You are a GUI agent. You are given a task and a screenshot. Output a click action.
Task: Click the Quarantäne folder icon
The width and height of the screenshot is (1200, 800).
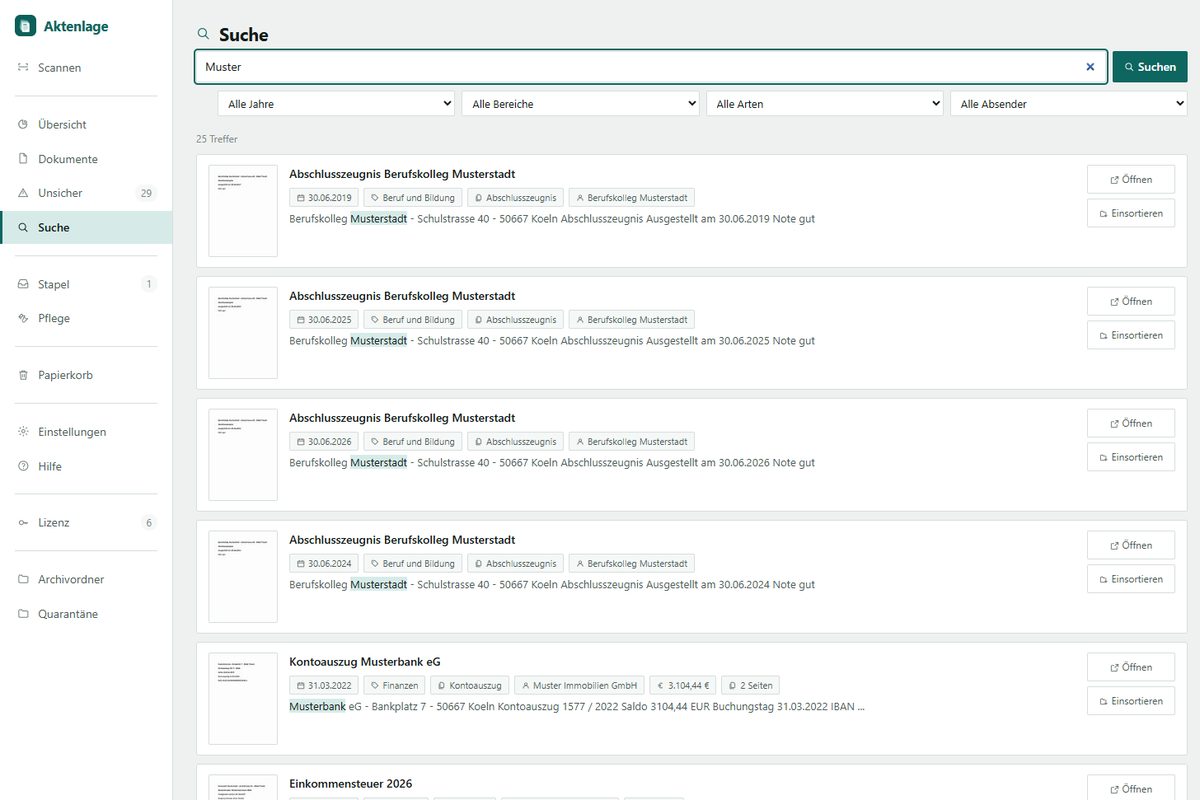pyautogui.click(x=23, y=614)
